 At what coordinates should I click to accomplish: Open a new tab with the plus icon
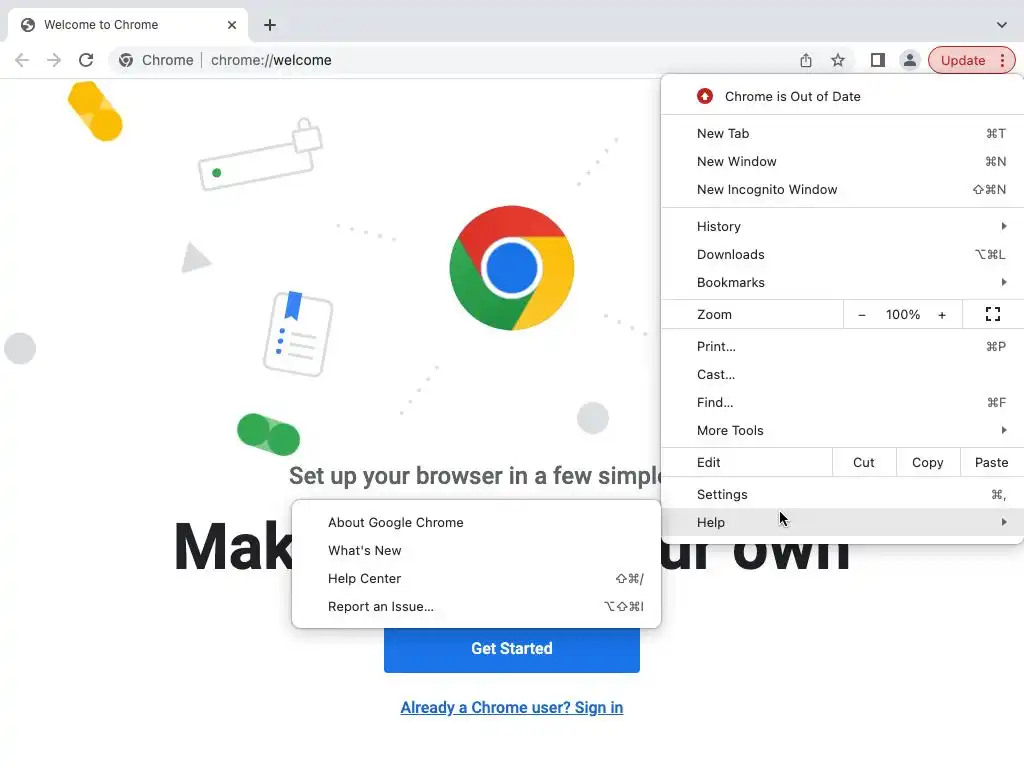[270, 25]
